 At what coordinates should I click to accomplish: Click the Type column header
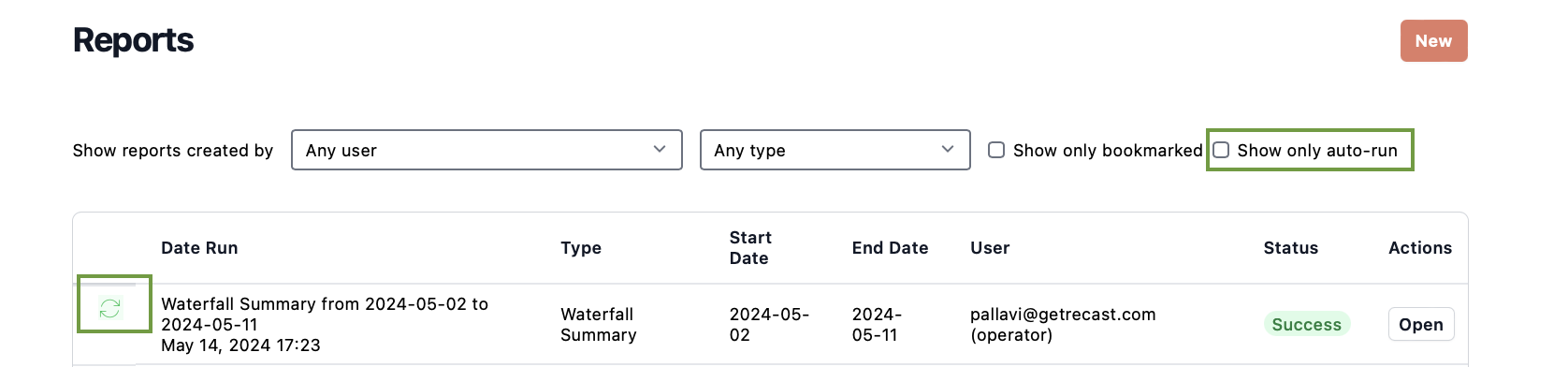coord(581,248)
